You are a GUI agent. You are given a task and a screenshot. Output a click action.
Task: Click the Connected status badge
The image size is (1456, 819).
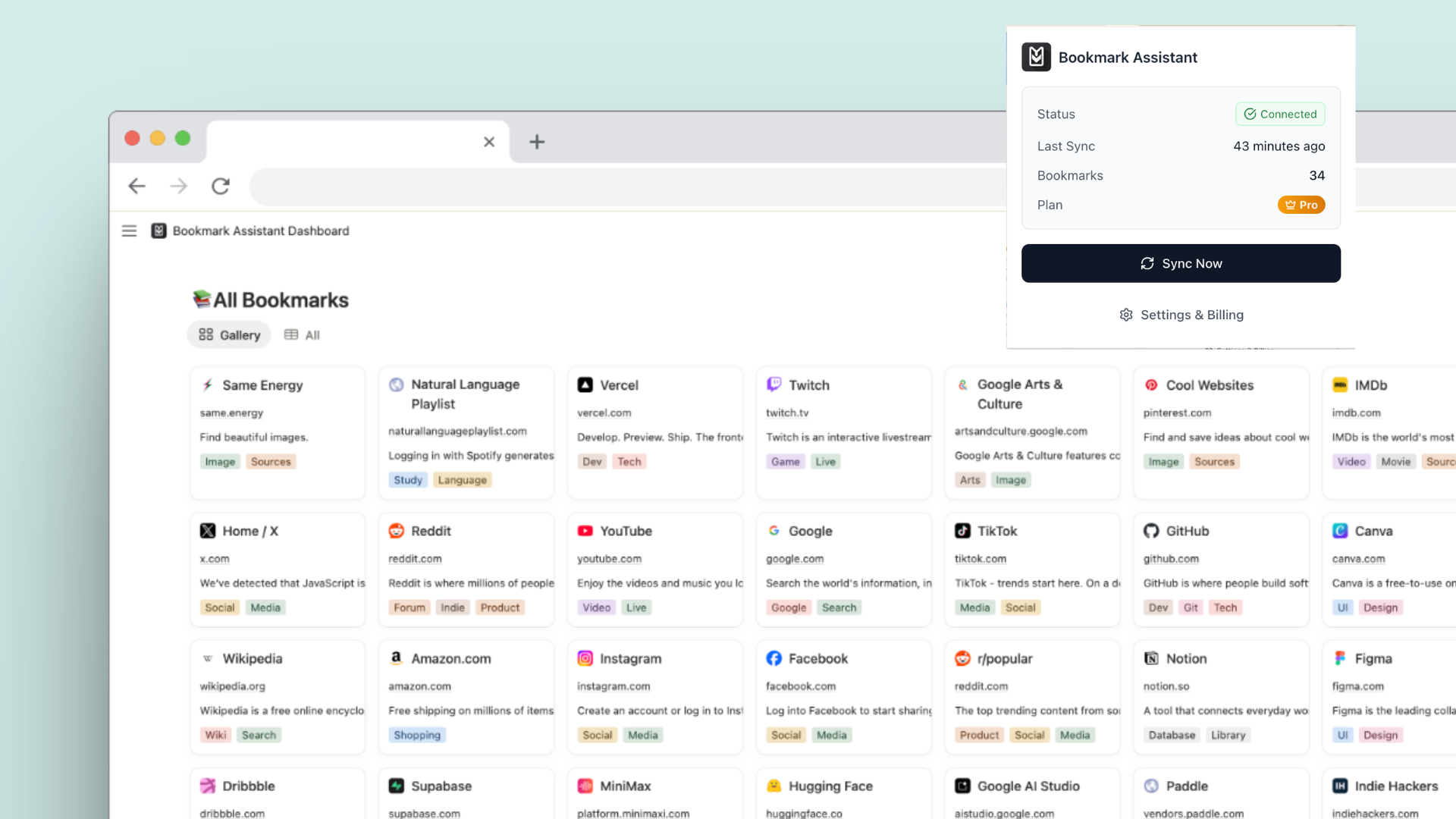pyautogui.click(x=1280, y=114)
